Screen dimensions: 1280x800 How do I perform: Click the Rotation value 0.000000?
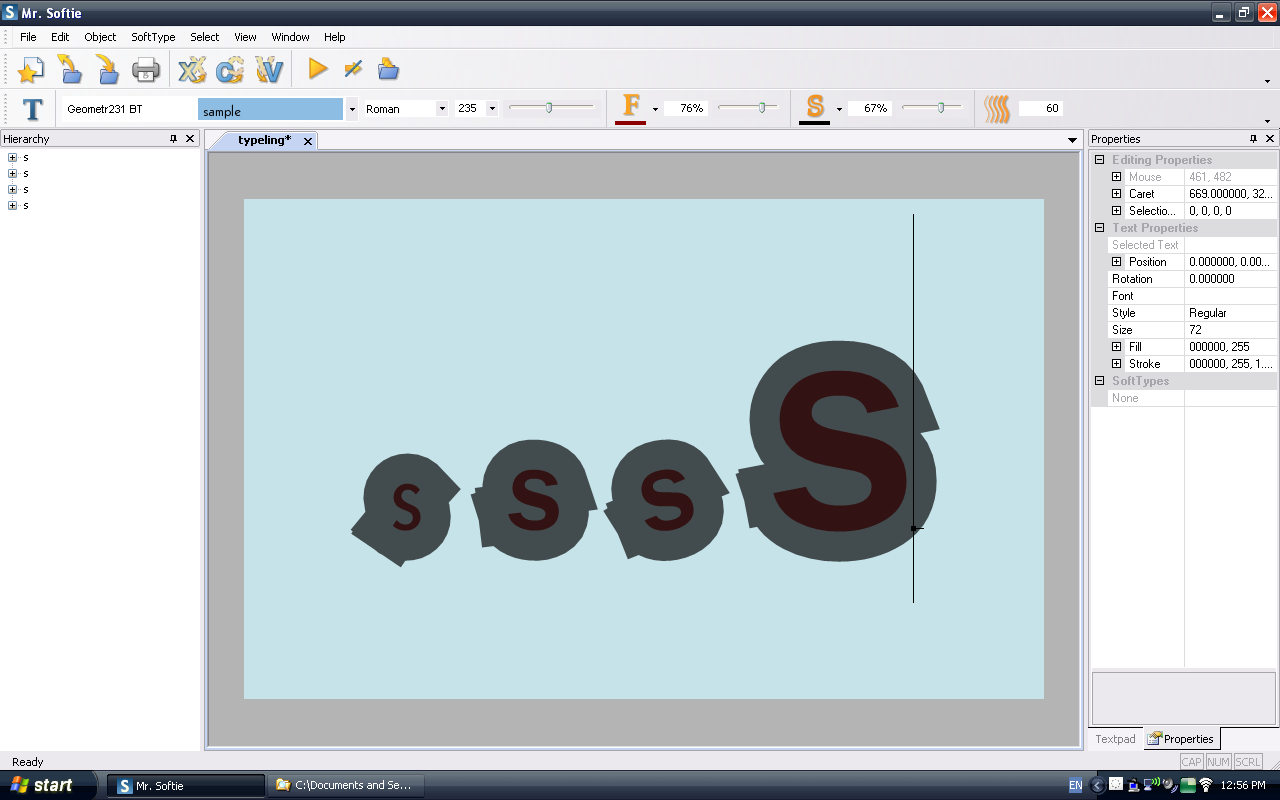(1230, 279)
